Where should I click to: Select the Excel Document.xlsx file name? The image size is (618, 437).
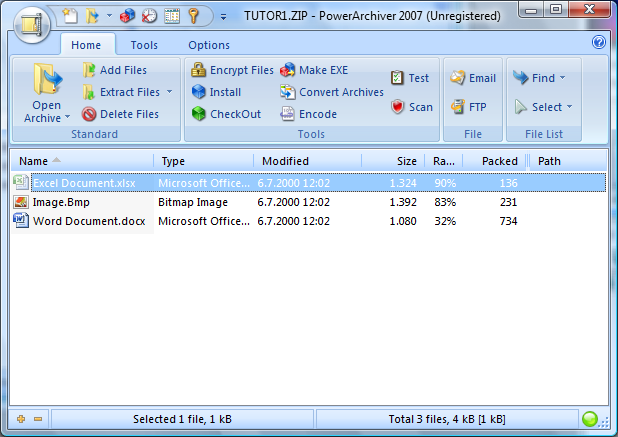[x=84, y=183]
